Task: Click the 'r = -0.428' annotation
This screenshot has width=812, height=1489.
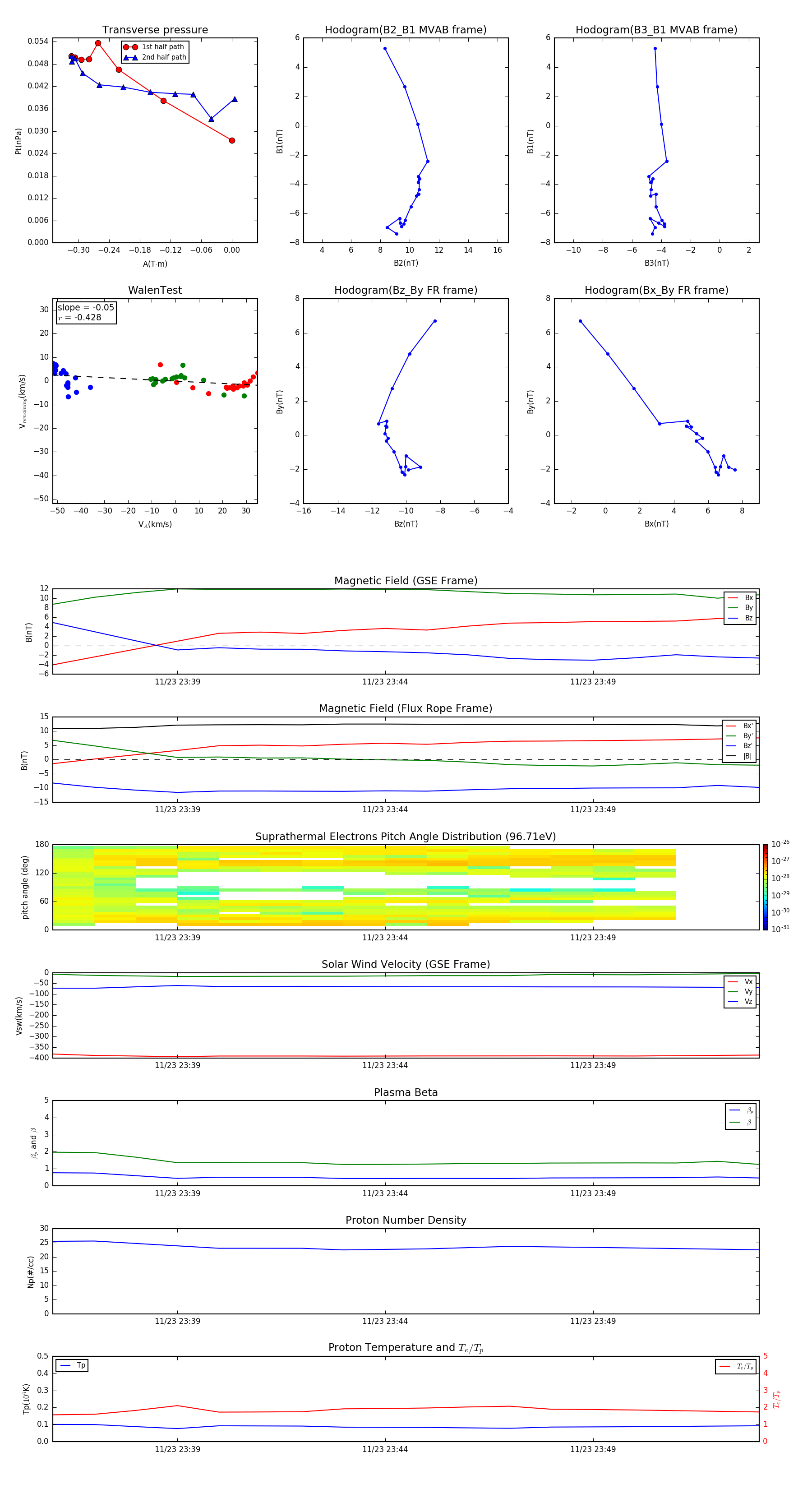Action: (x=80, y=317)
